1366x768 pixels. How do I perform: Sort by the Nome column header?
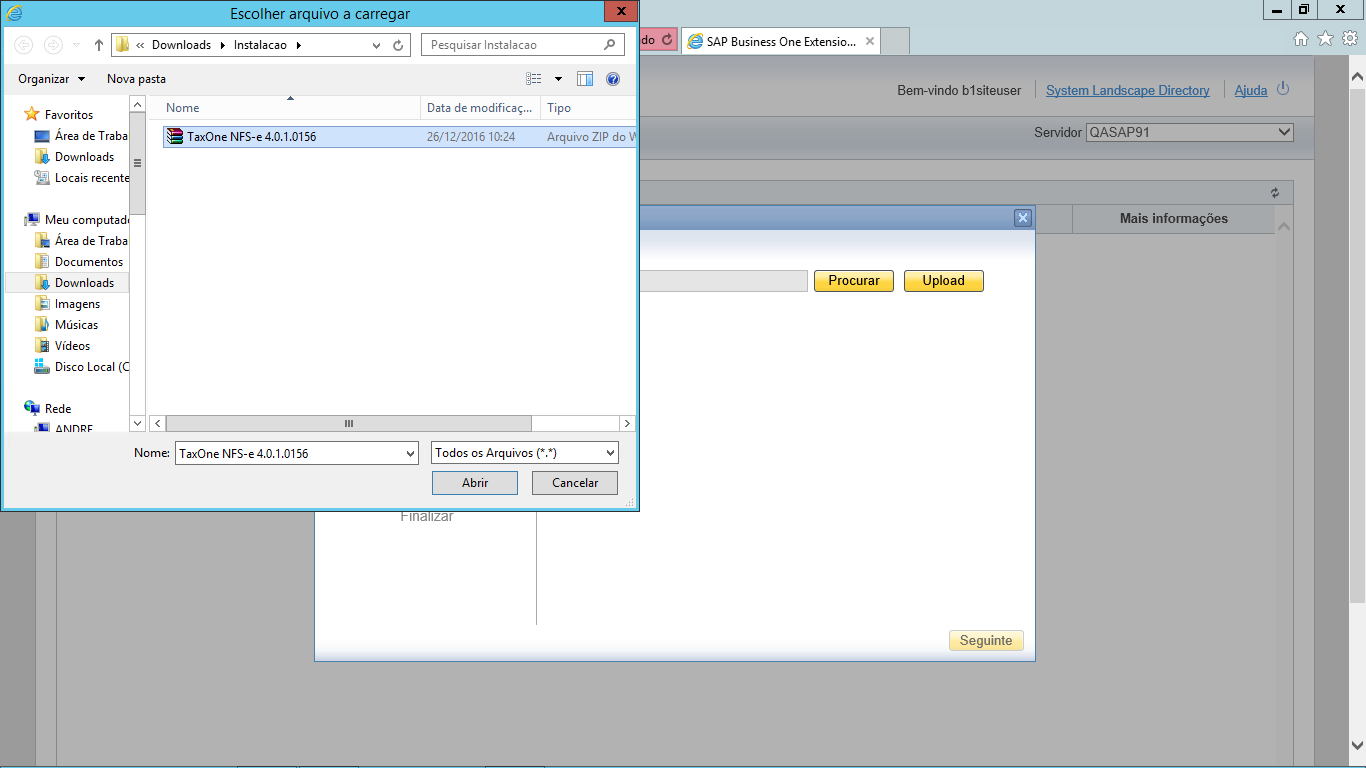[x=290, y=107]
